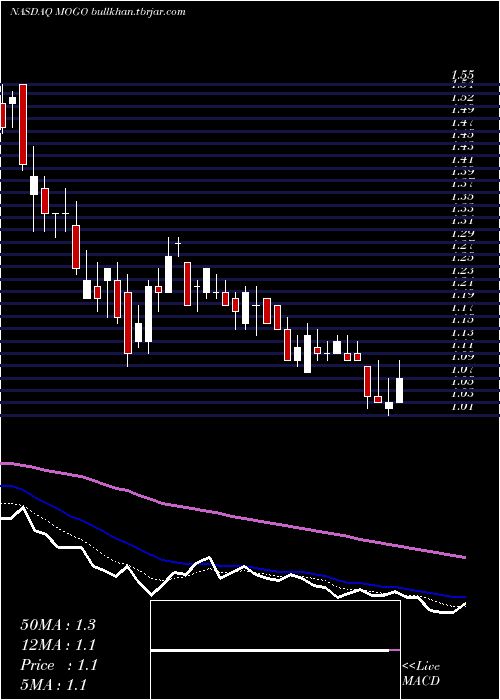Click the last white candlestick on chart

click(x=400, y=390)
